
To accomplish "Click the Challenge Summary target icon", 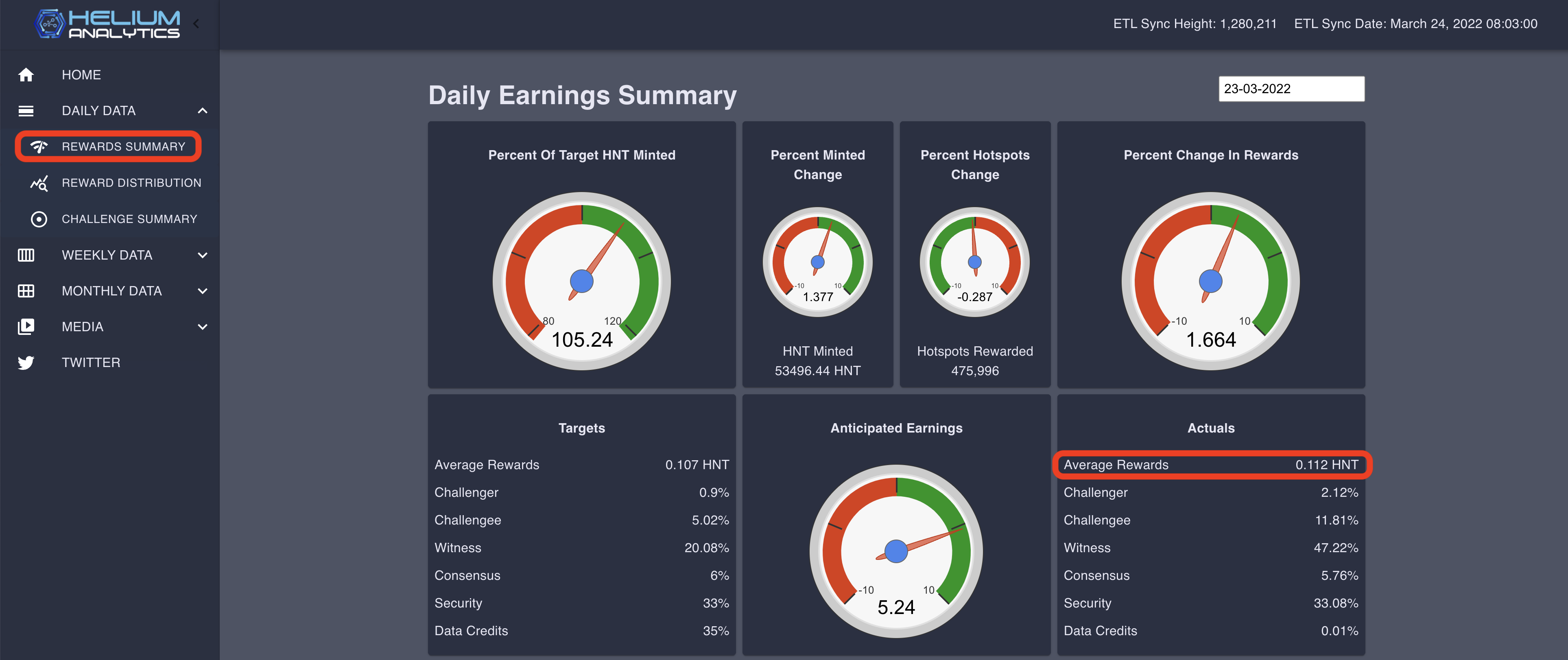I will point(39,219).
